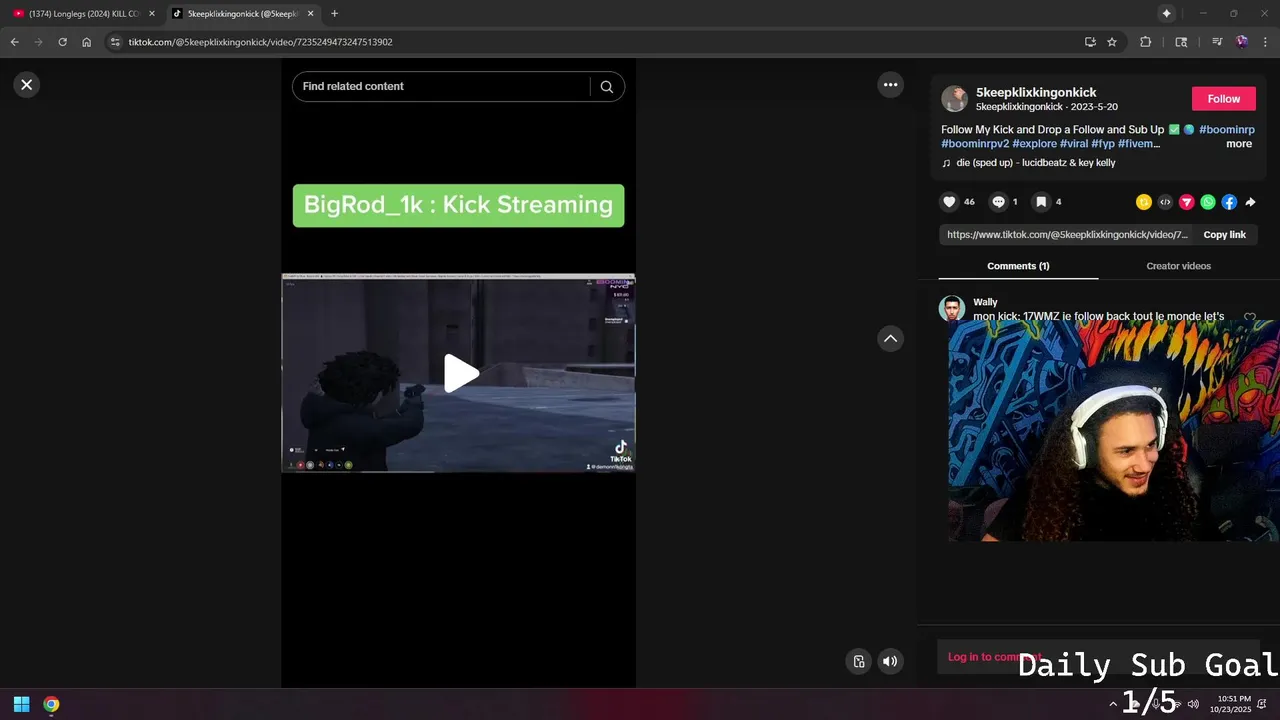Viewport: 1280px width, 720px height.
Task: Go to the previous video with the up chevron
Action: (890, 339)
